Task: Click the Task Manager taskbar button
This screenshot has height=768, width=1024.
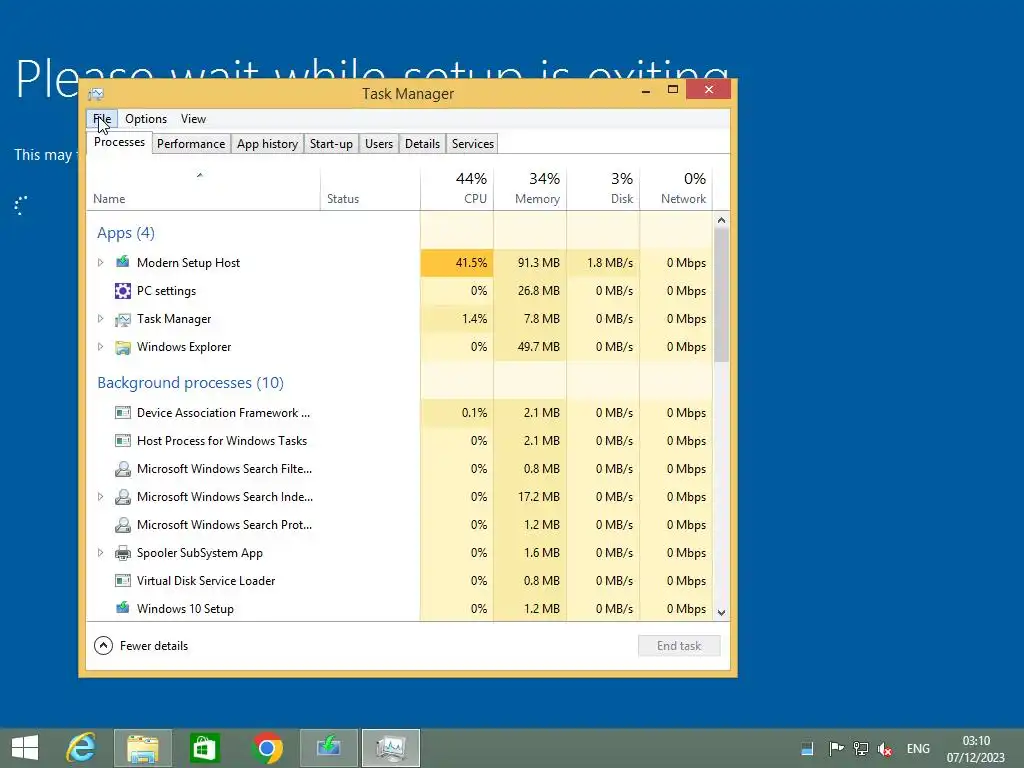Action: point(391,748)
